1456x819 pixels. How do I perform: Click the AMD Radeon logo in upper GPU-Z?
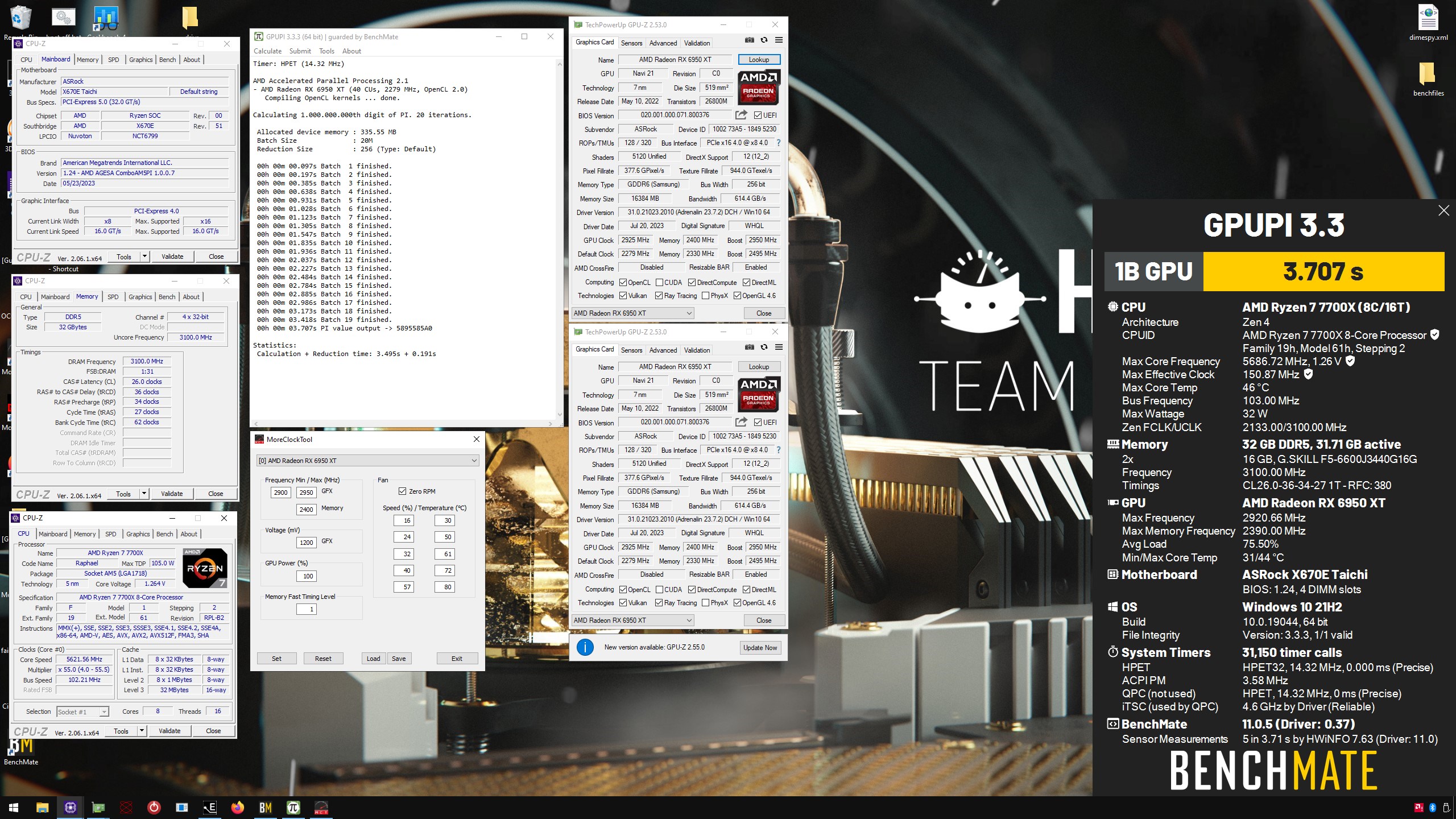pos(759,88)
